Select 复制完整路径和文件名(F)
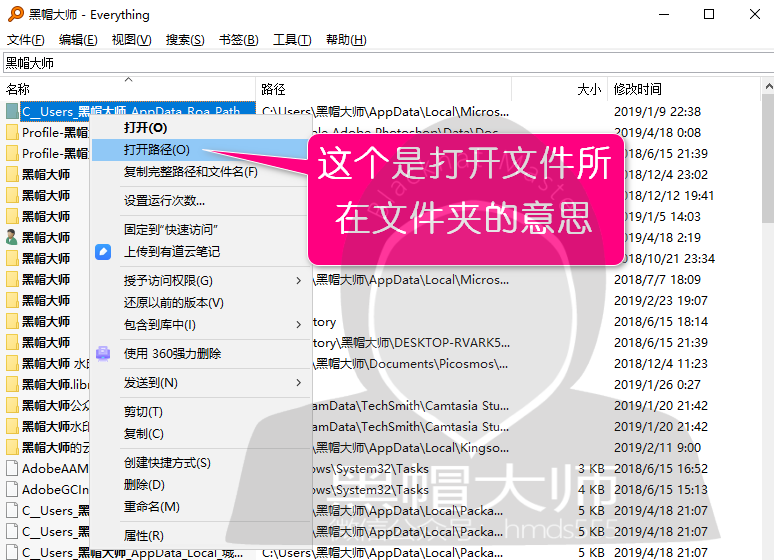Viewport: 774px width, 560px height. pos(199,172)
